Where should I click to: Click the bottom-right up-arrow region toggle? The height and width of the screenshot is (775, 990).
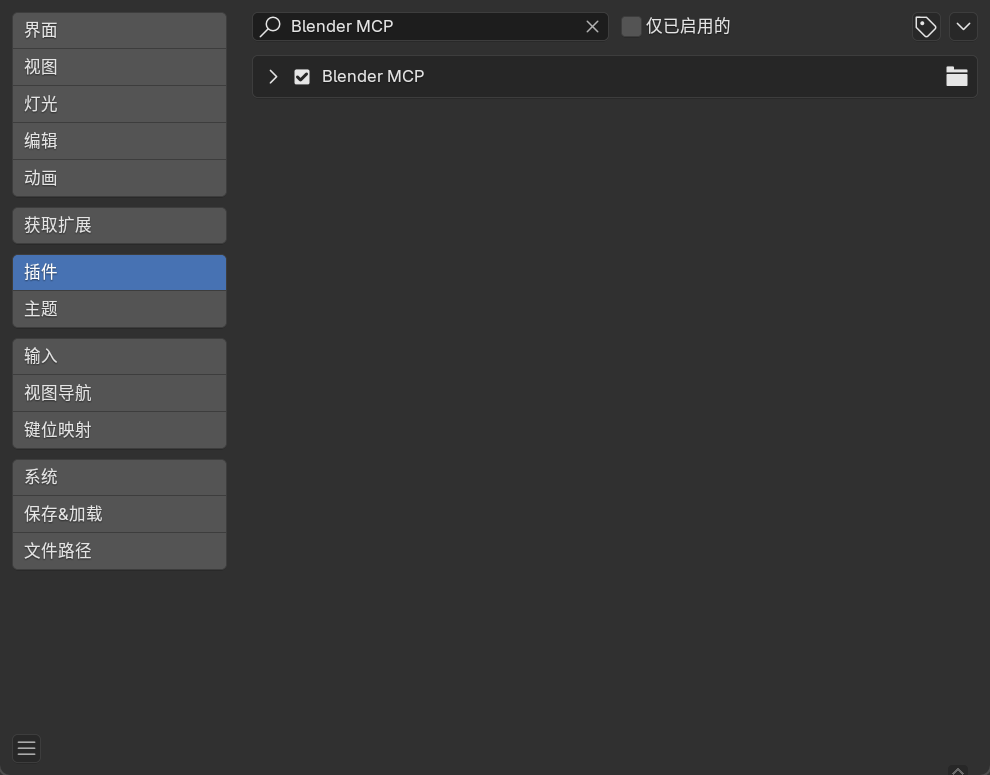pyautogui.click(x=958, y=771)
